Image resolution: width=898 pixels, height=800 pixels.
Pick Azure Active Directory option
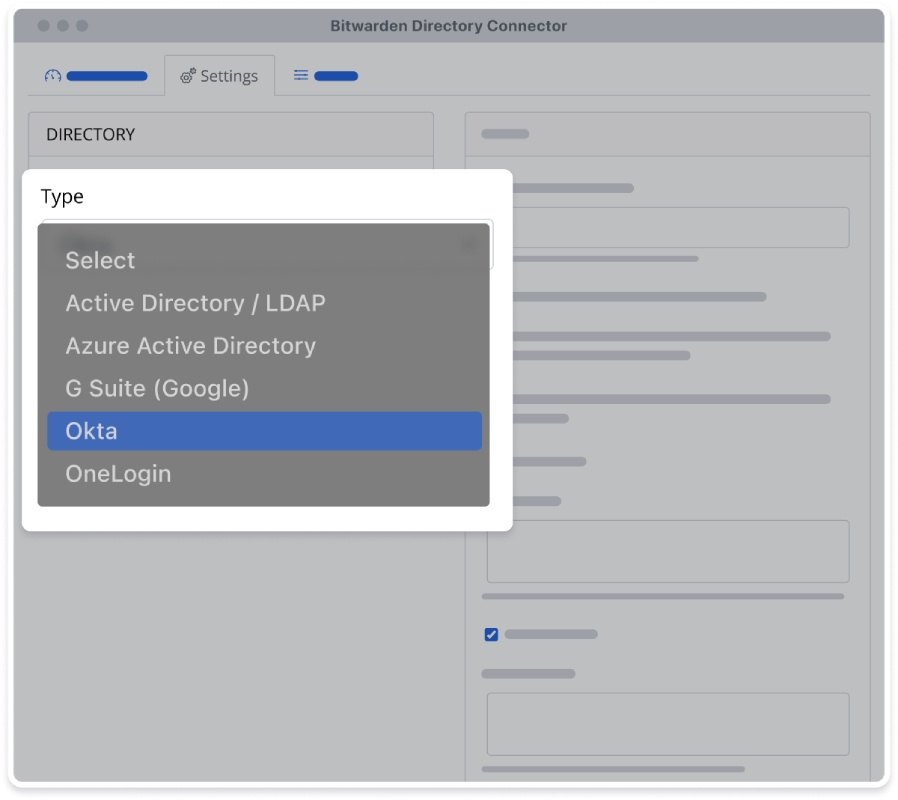click(x=264, y=346)
